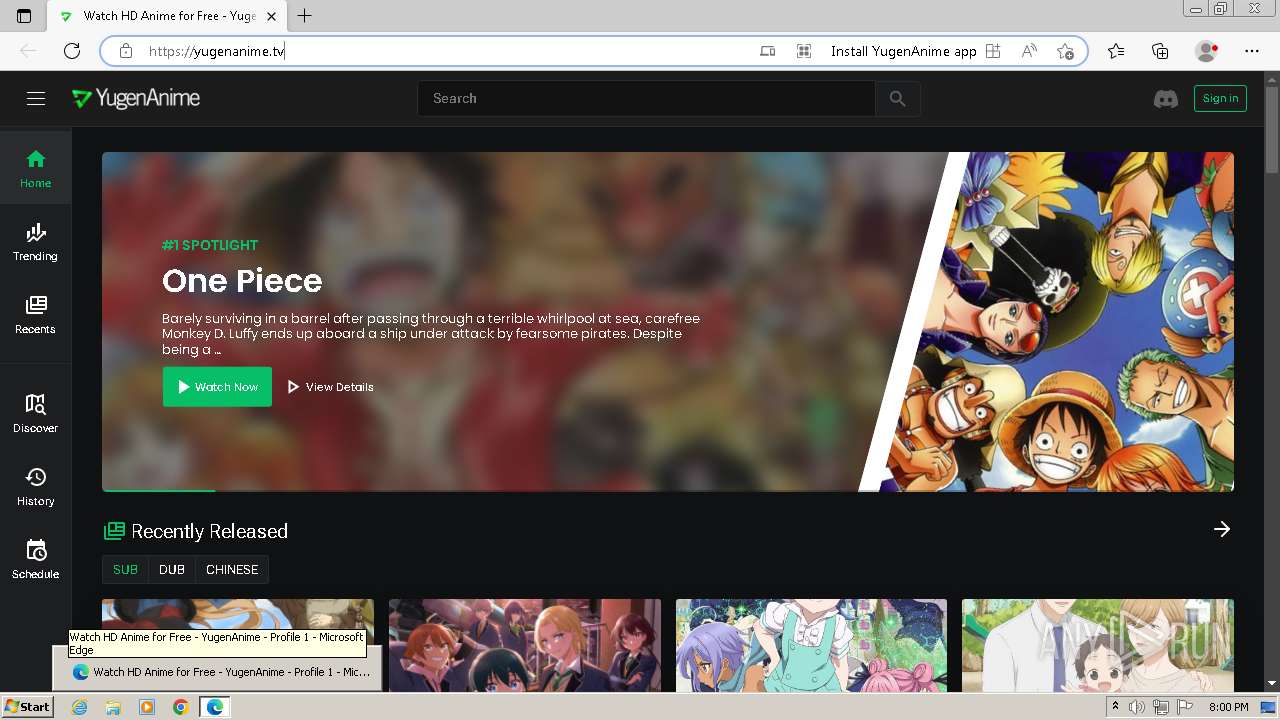The width and height of the screenshot is (1280, 720).
Task: Open the hamburger menu in site header
Action: pyautogui.click(x=36, y=98)
